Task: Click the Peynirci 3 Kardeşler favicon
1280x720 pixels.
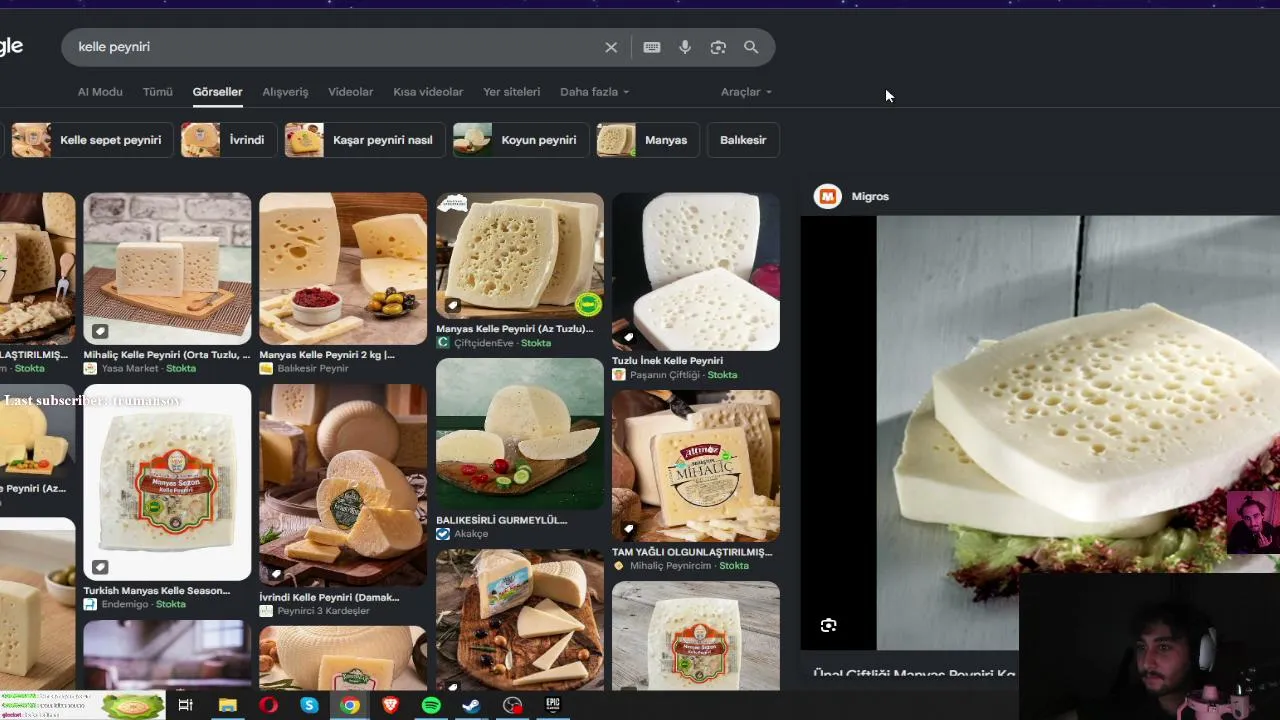Action: point(266,611)
